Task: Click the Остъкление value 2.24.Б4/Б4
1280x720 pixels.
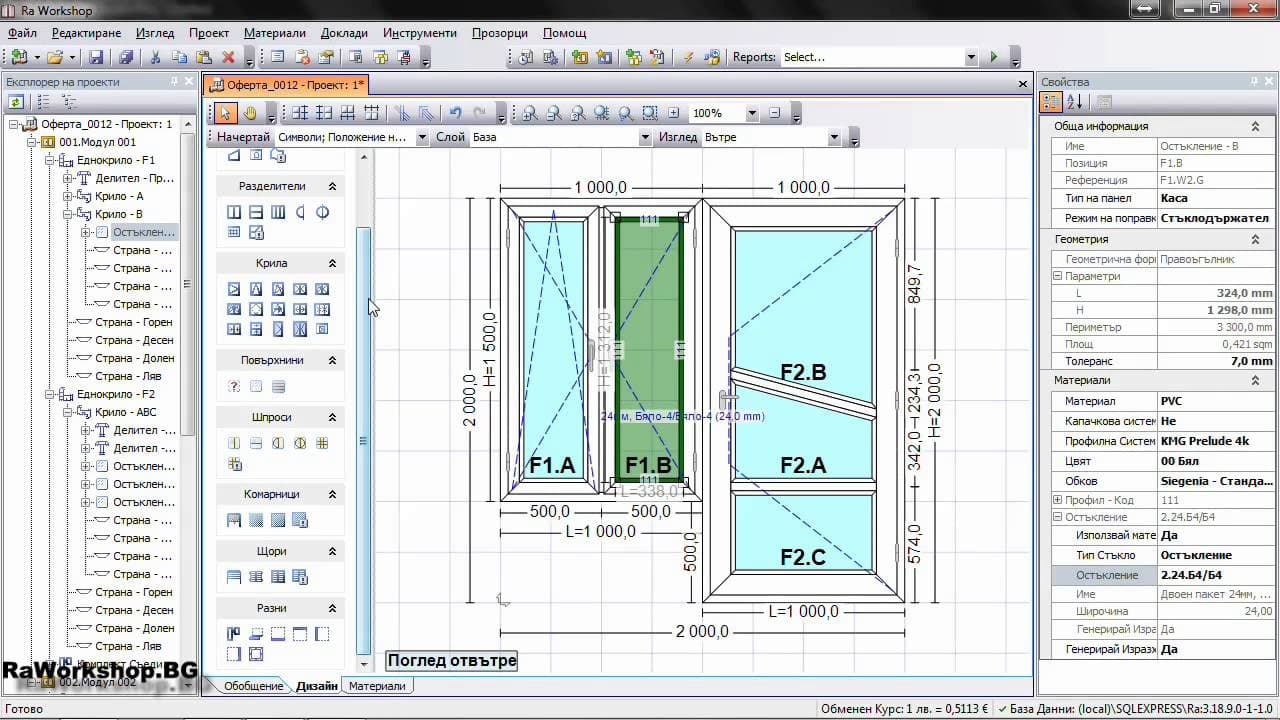Action: coord(1215,575)
